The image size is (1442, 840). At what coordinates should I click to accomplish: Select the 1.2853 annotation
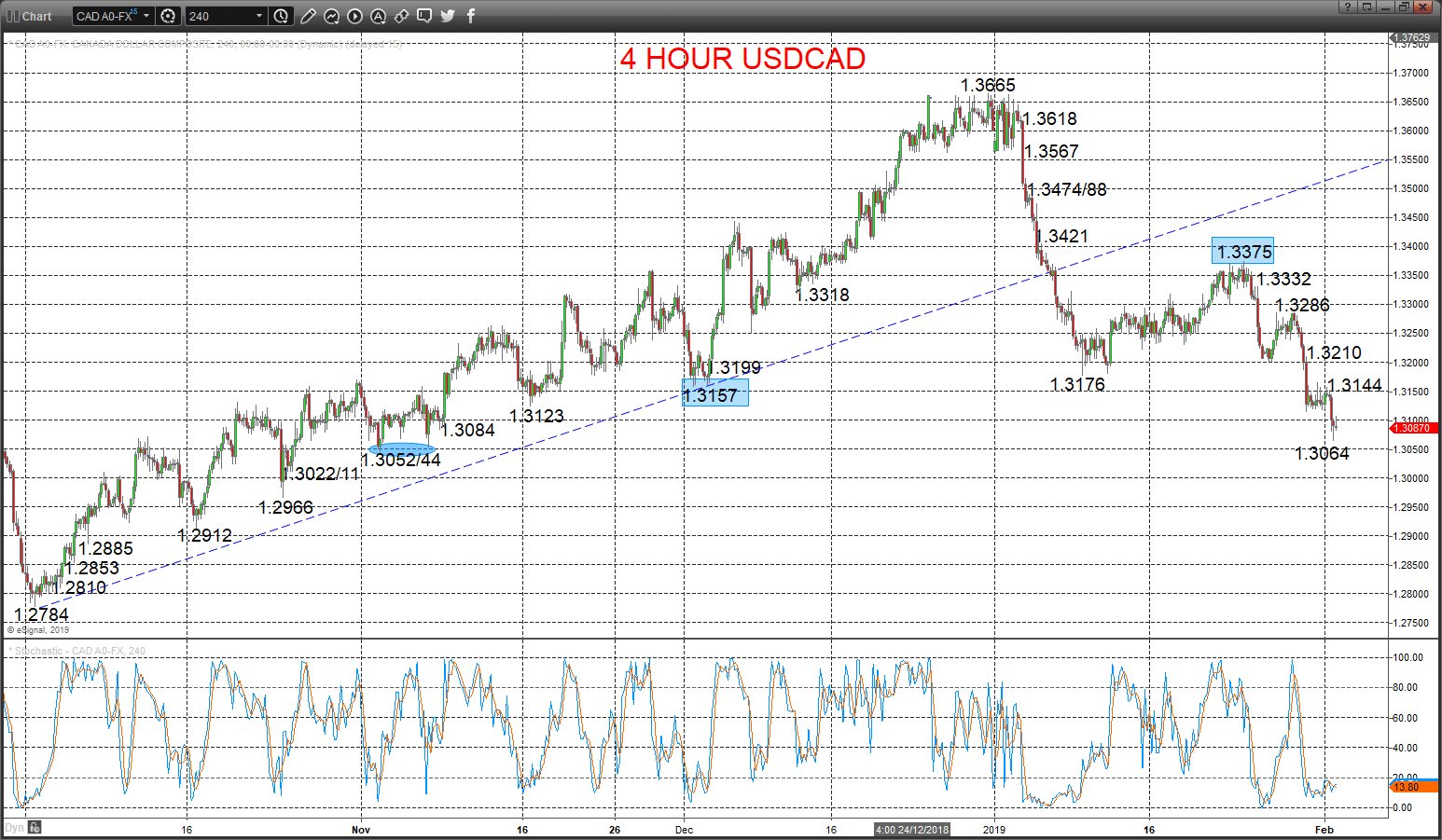point(91,568)
